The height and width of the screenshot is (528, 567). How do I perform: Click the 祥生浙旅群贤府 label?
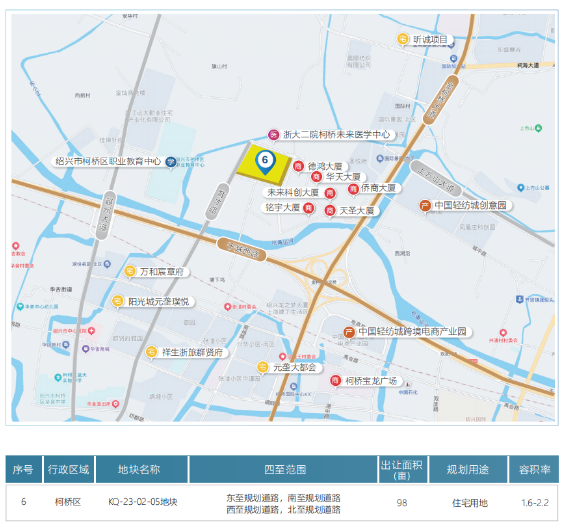(192, 352)
